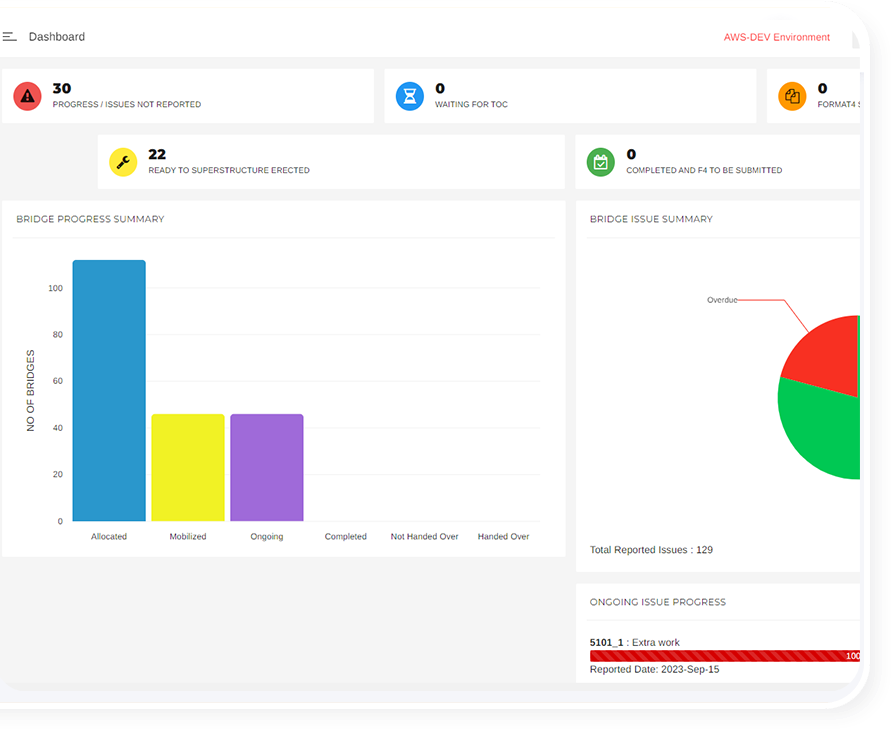The width and height of the screenshot is (891, 729).
Task: Click the green calendar Completed F4 icon
Action: [x=600, y=162]
